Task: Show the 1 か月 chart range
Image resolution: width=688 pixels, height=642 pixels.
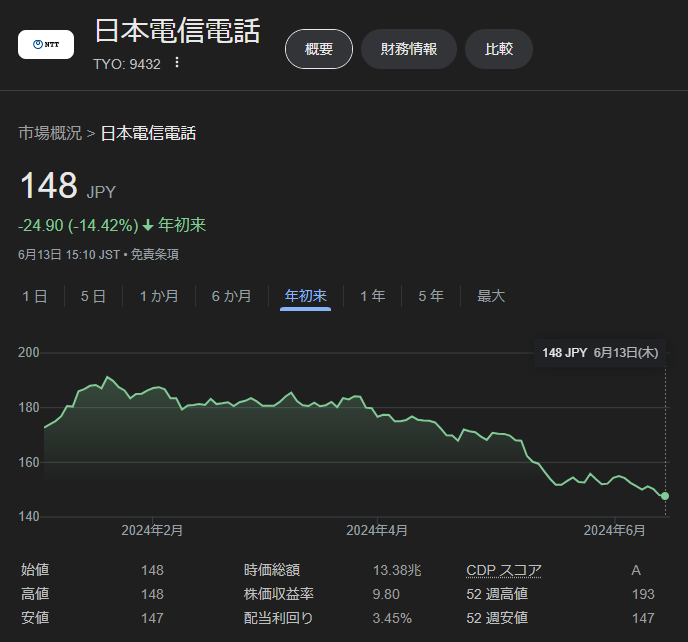Action: click(159, 296)
